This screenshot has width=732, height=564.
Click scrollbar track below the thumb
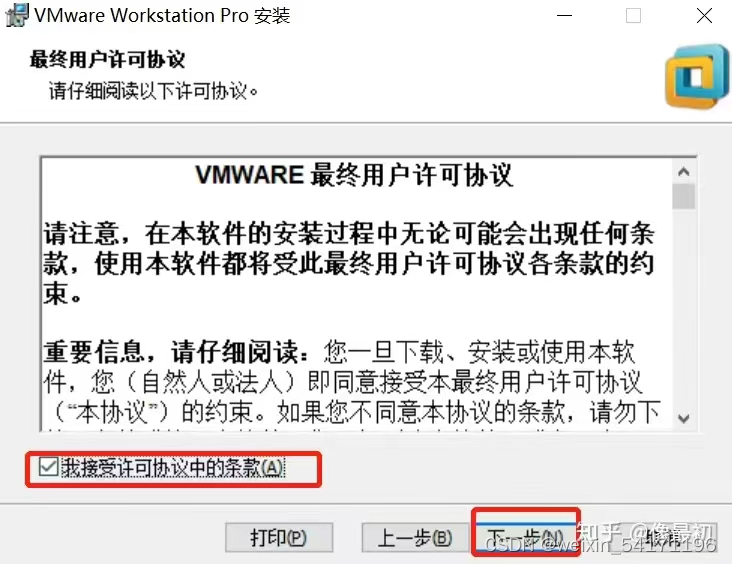(x=683, y=308)
